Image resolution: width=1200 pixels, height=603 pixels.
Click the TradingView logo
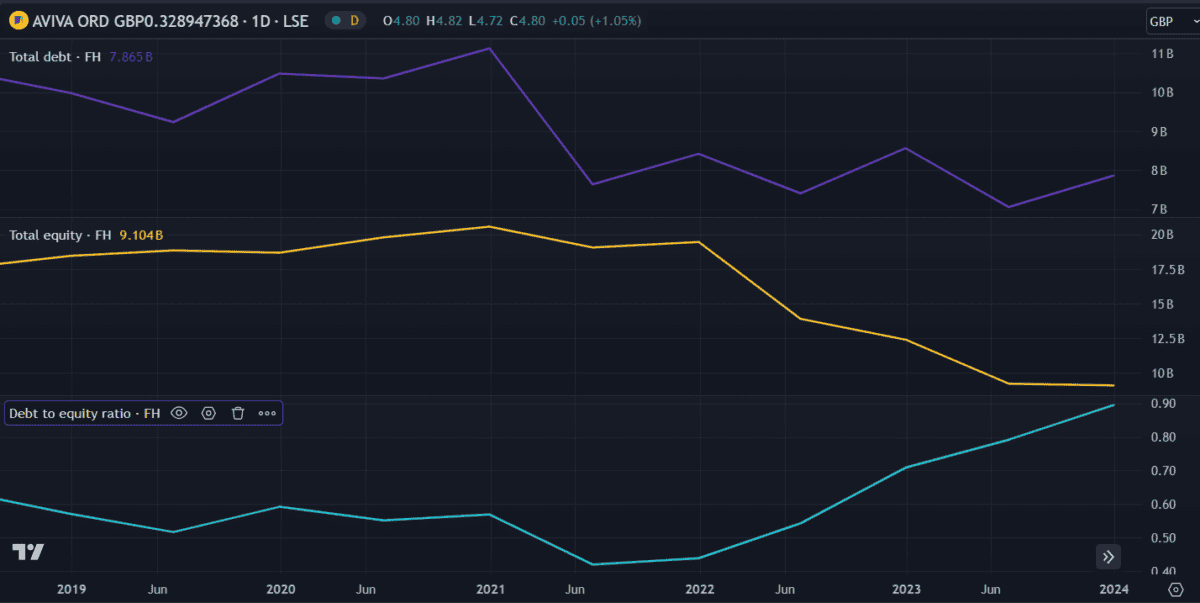27,552
